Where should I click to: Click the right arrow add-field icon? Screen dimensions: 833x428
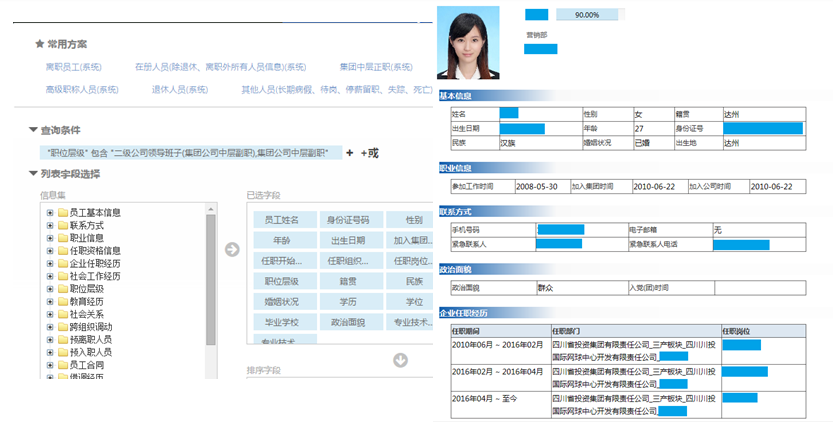[x=232, y=249]
